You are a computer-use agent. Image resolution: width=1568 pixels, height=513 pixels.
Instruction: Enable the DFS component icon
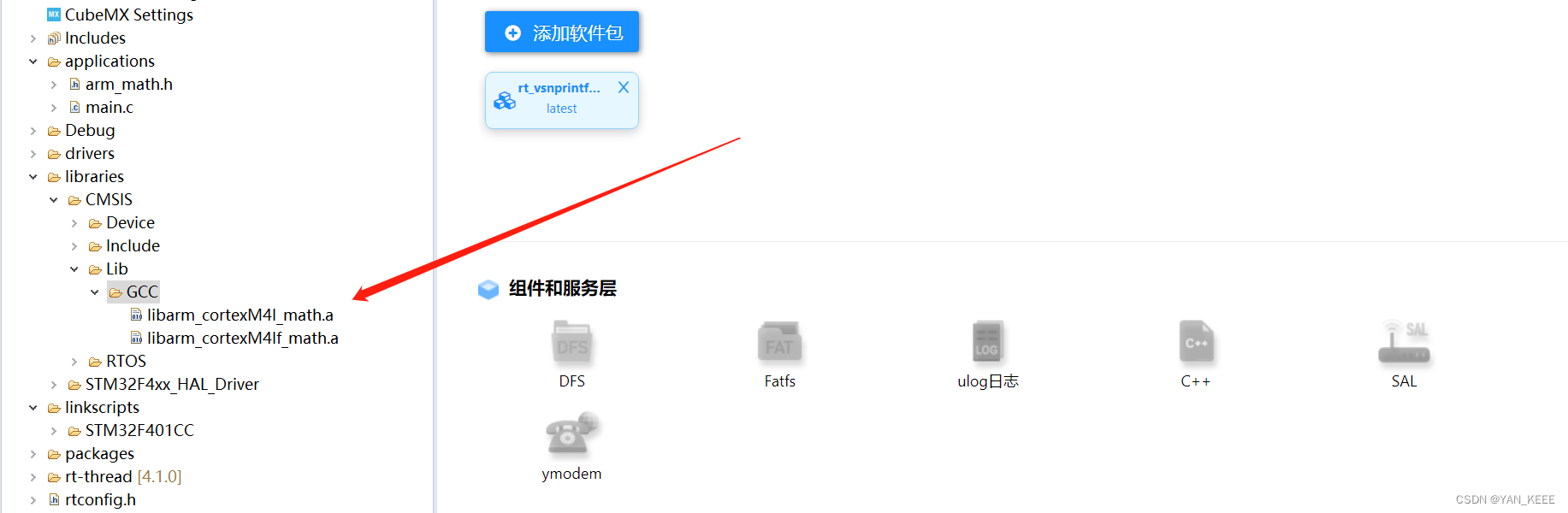[571, 344]
